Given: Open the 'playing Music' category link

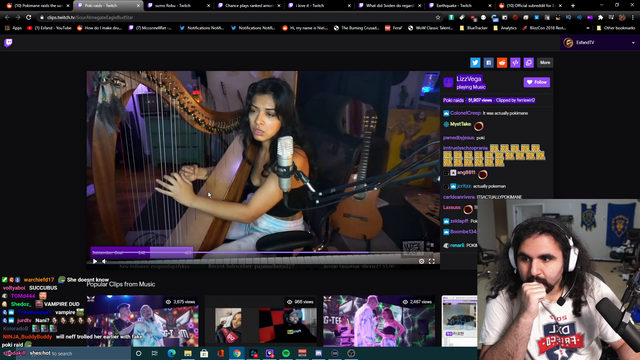Looking at the screenshot, I should coord(471,87).
